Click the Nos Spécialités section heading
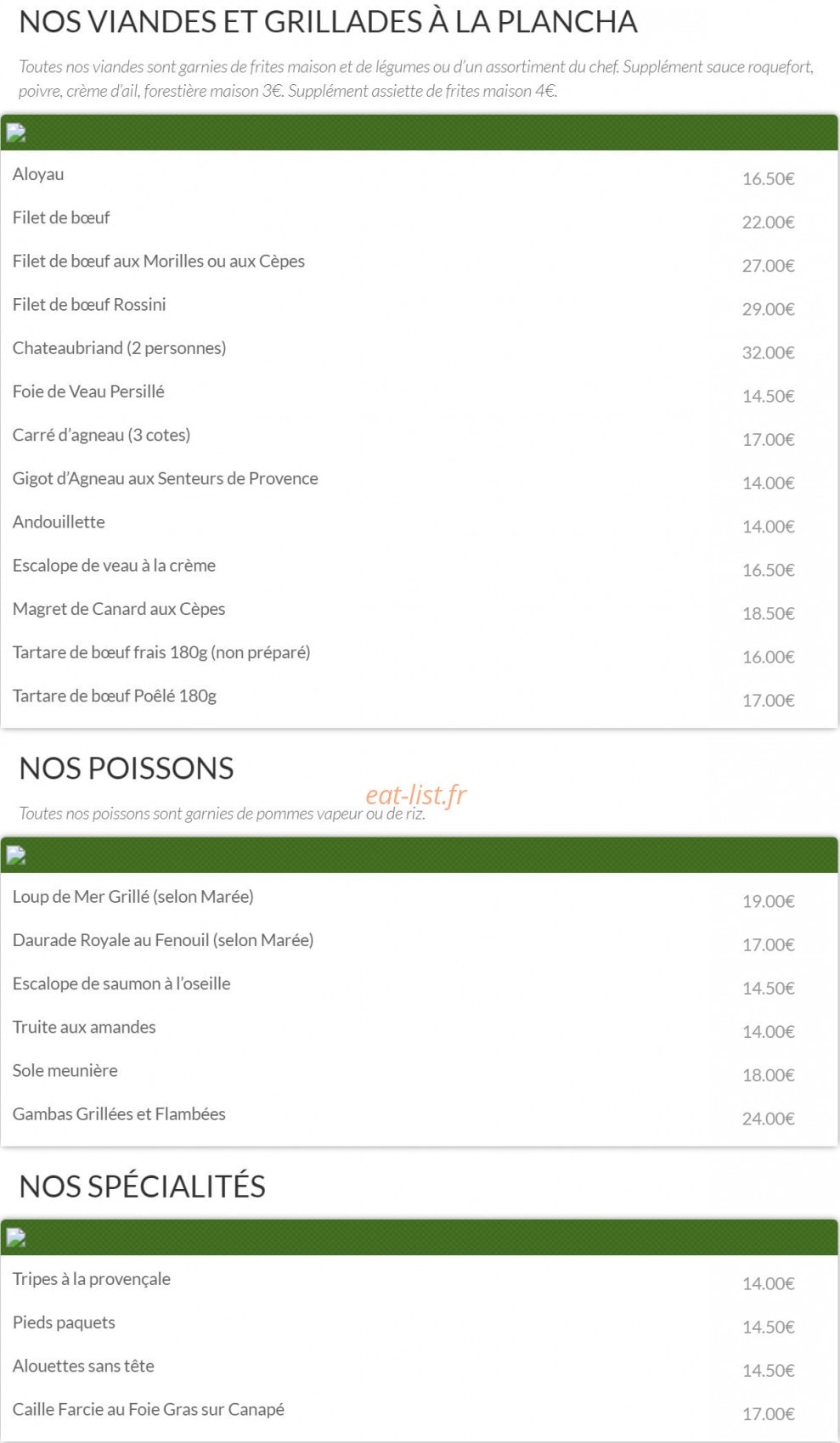The width and height of the screenshot is (840, 1443). point(142,1185)
